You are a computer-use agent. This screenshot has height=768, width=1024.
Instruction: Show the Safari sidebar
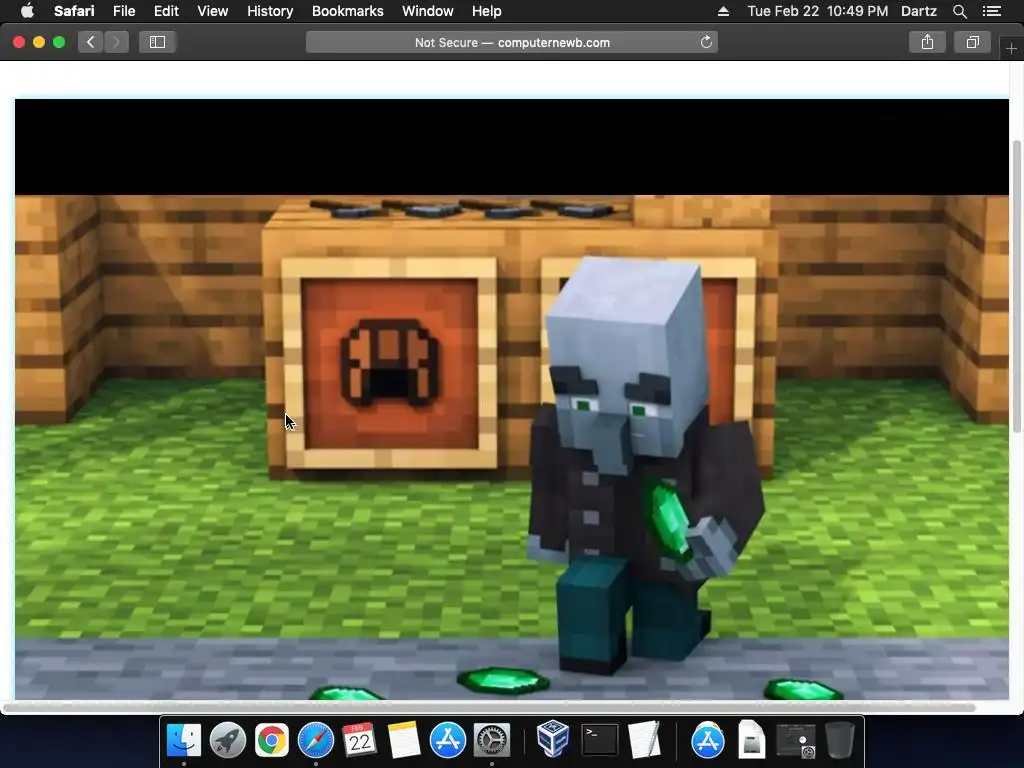click(x=157, y=42)
